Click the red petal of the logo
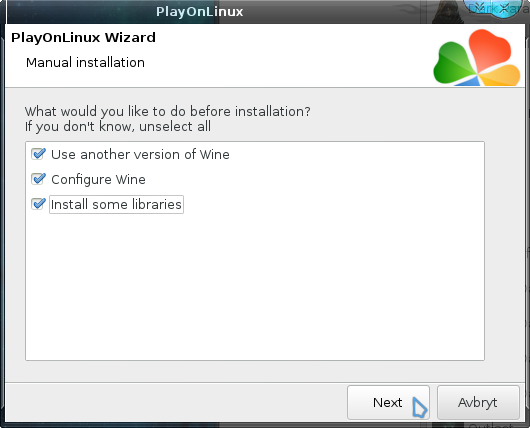 [490, 49]
